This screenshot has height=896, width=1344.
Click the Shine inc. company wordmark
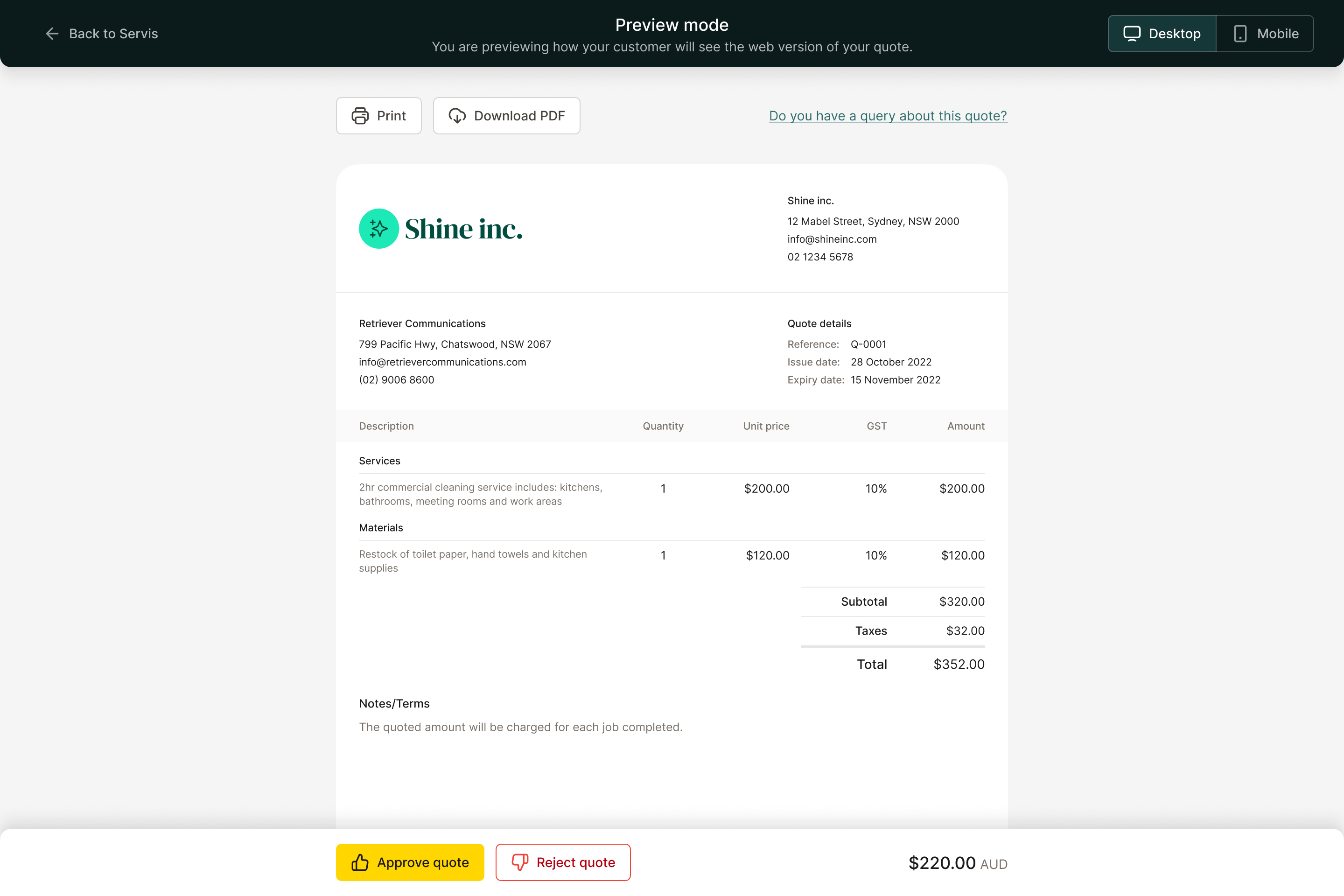[x=463, y=229]
